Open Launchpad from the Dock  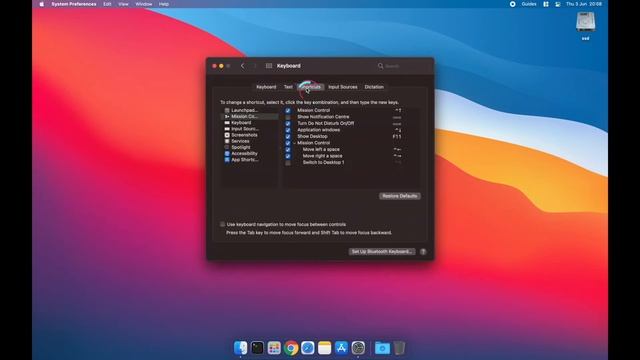click(x=274, y=348)
